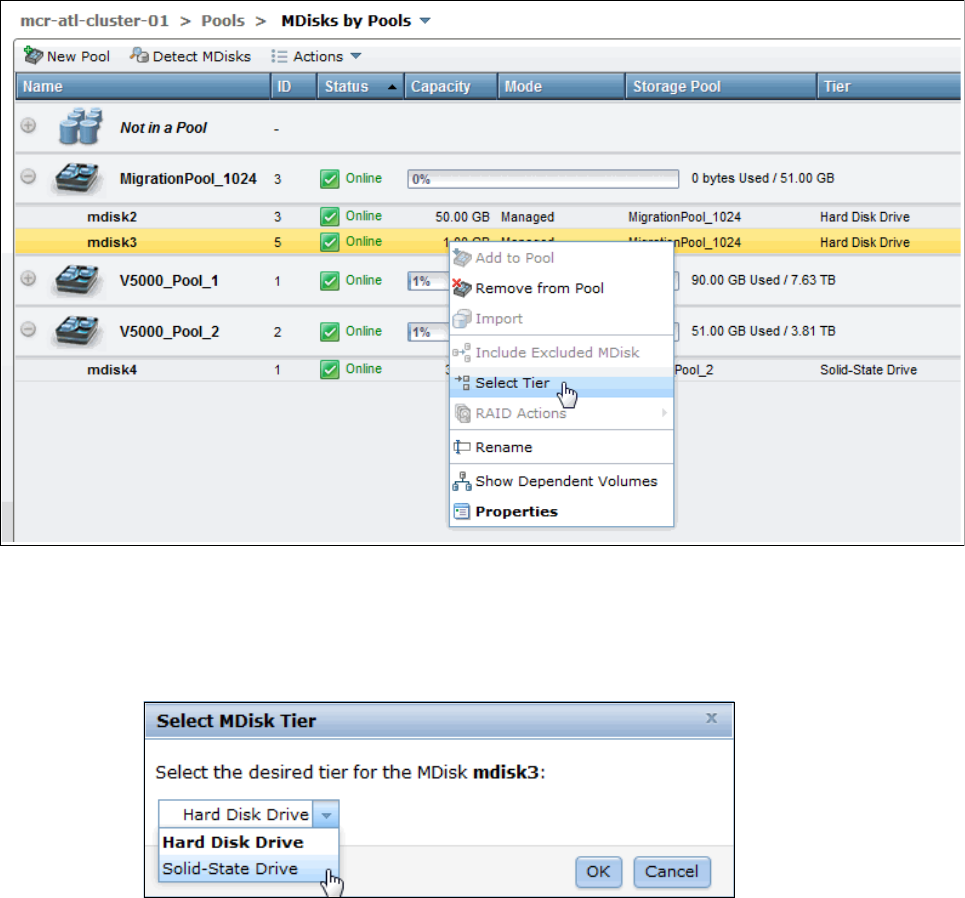Click the V5000_Pool_1 storage pool icon
Image resolution: width=965 pixels, height=898 pixels.
pos(77,281)
